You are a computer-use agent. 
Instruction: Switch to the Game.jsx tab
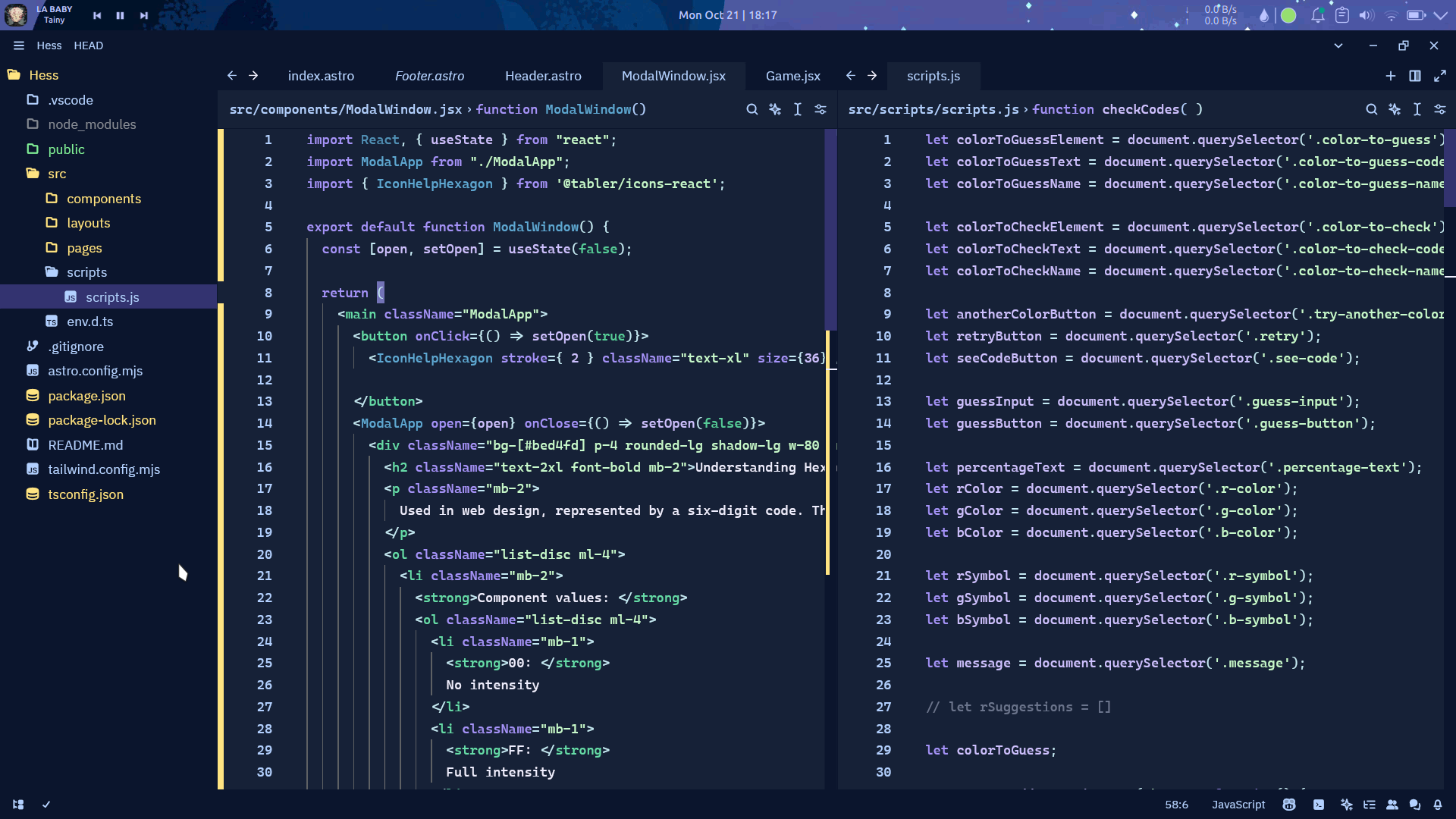792,76
